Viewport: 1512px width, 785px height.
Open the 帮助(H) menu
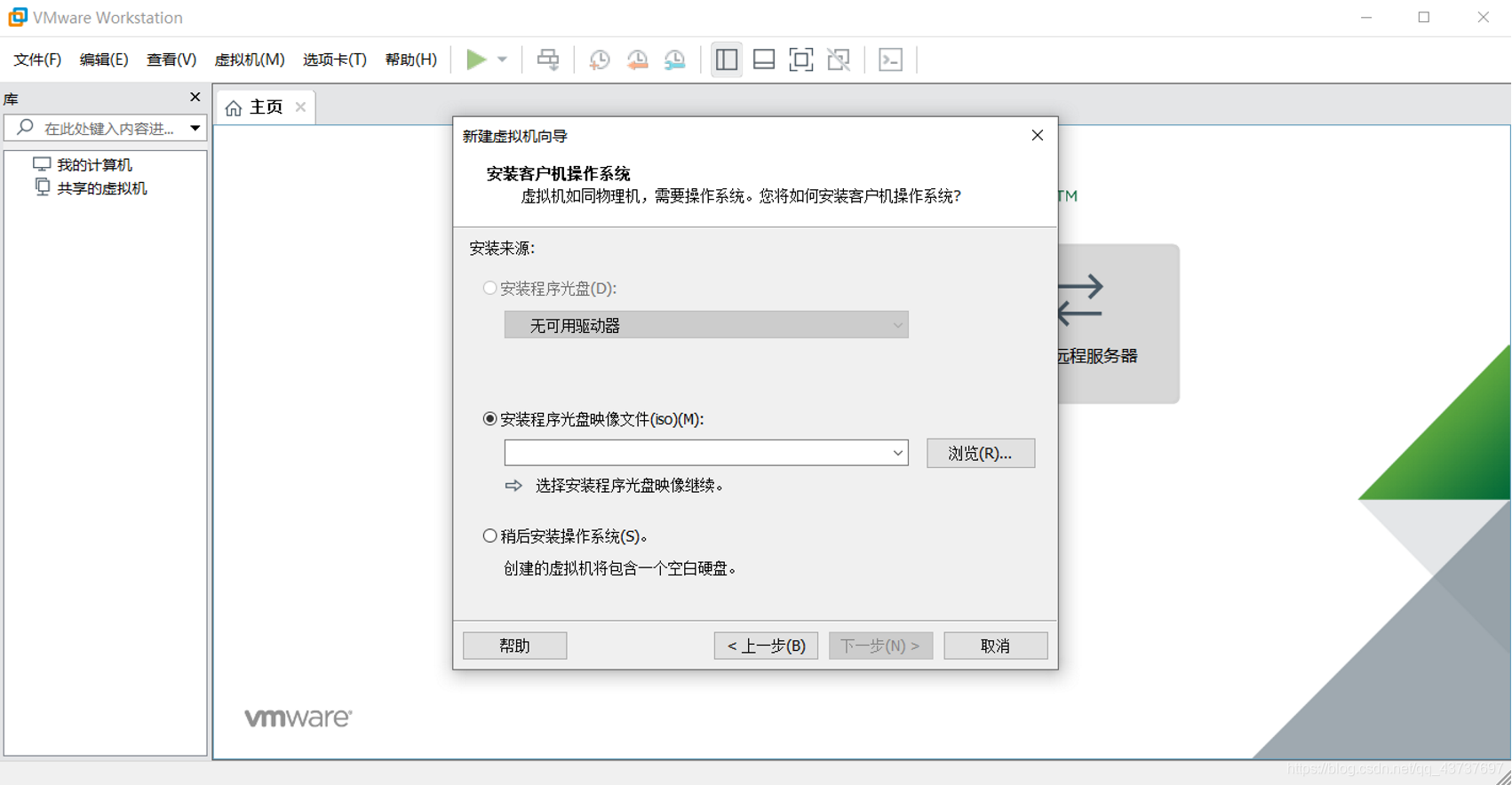(411, 59)
